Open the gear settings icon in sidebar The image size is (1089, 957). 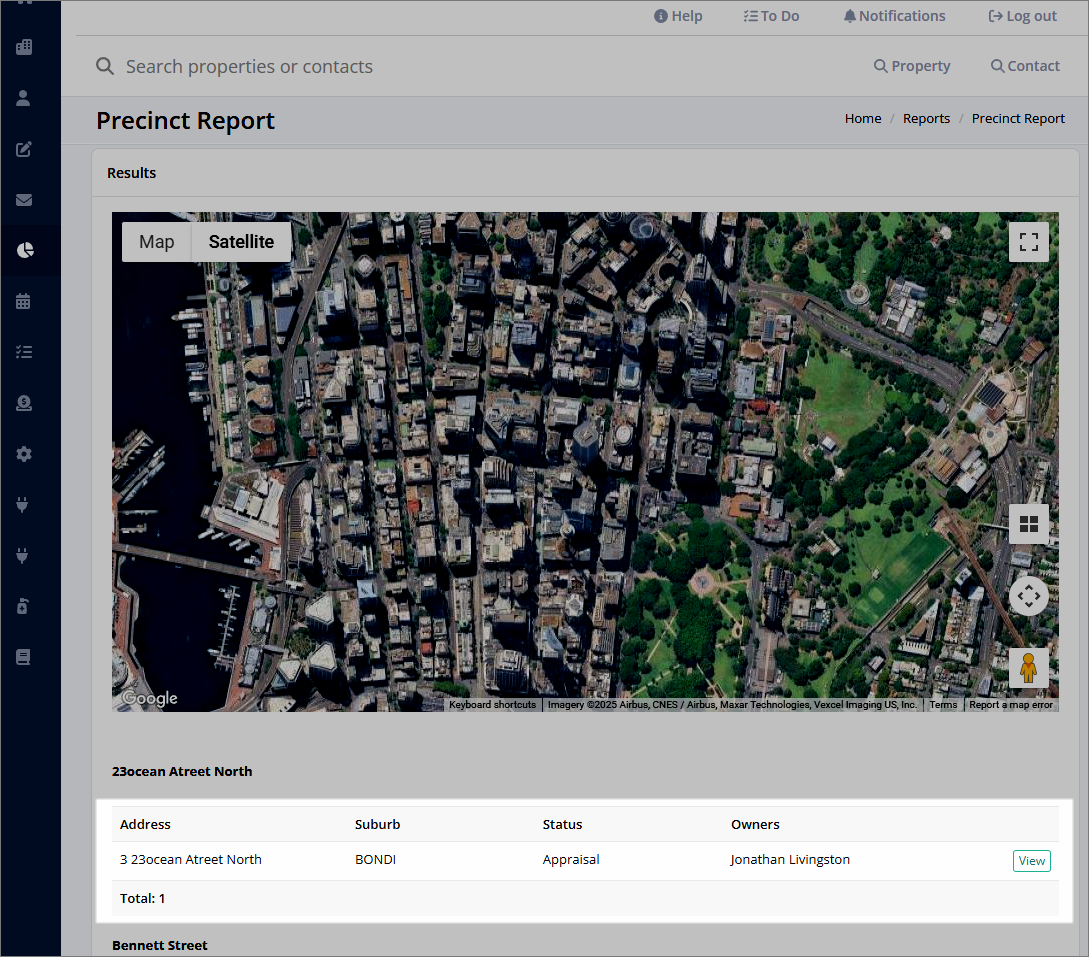tap(24, 454)
